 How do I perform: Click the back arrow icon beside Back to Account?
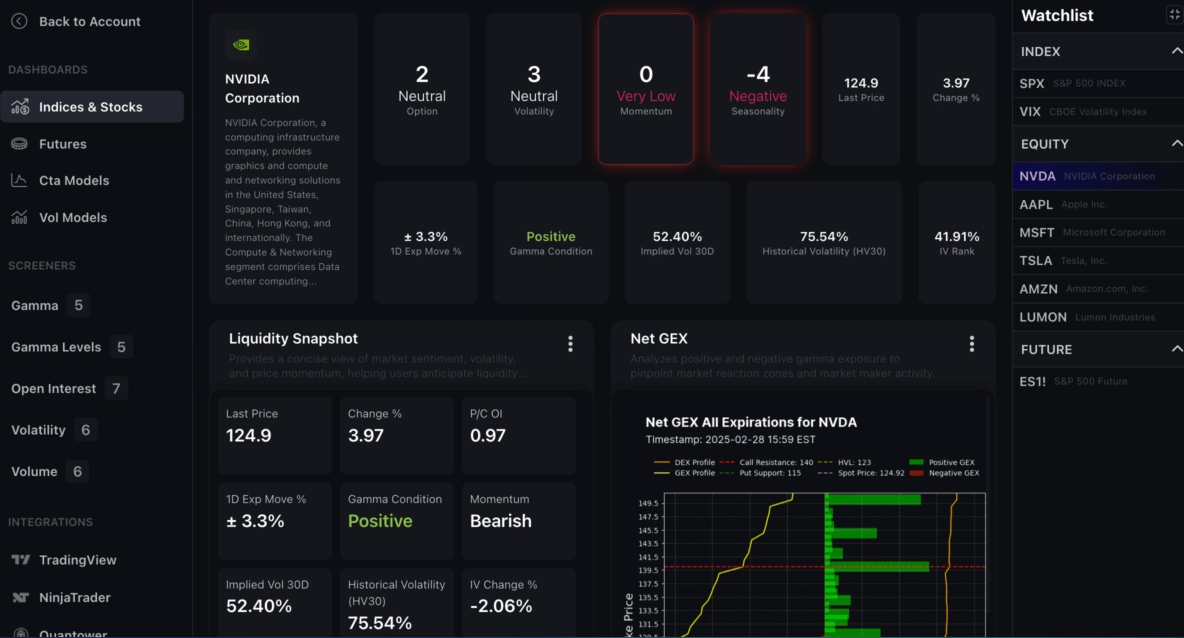tap(19, 21)
